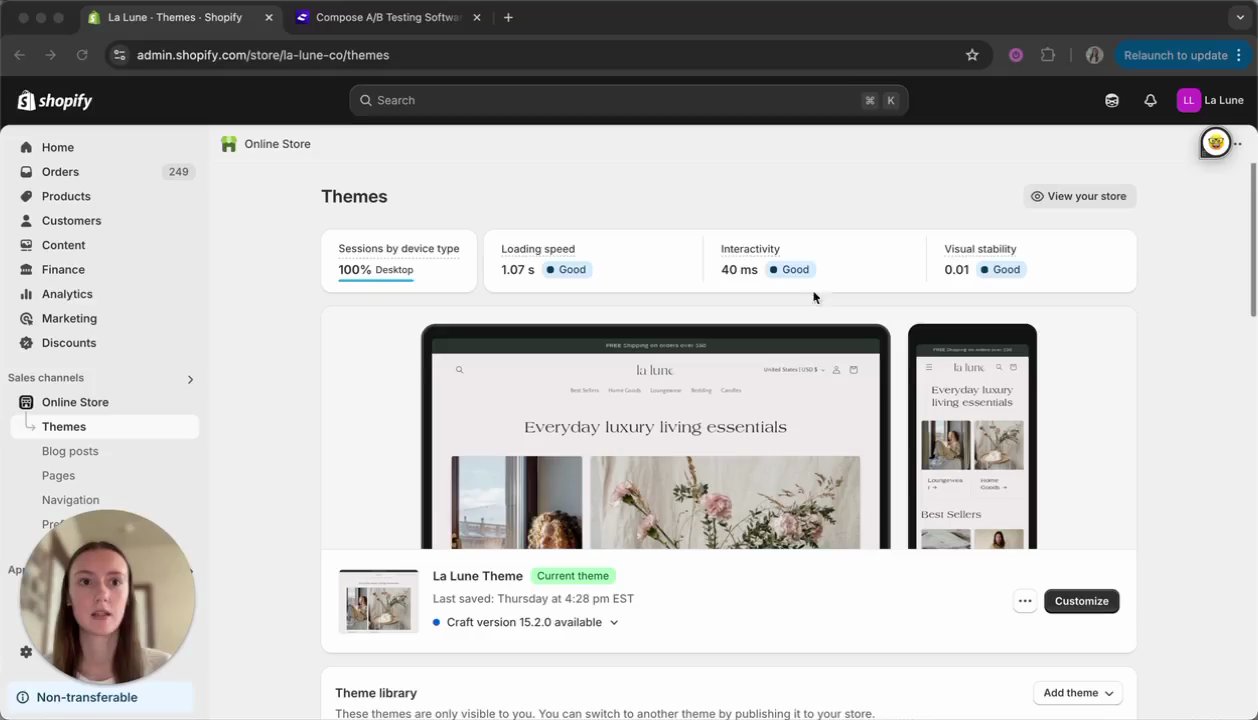Click the page vertical scrollbar
Viewport: 1258px width, 720px height.
point(1253,238)
